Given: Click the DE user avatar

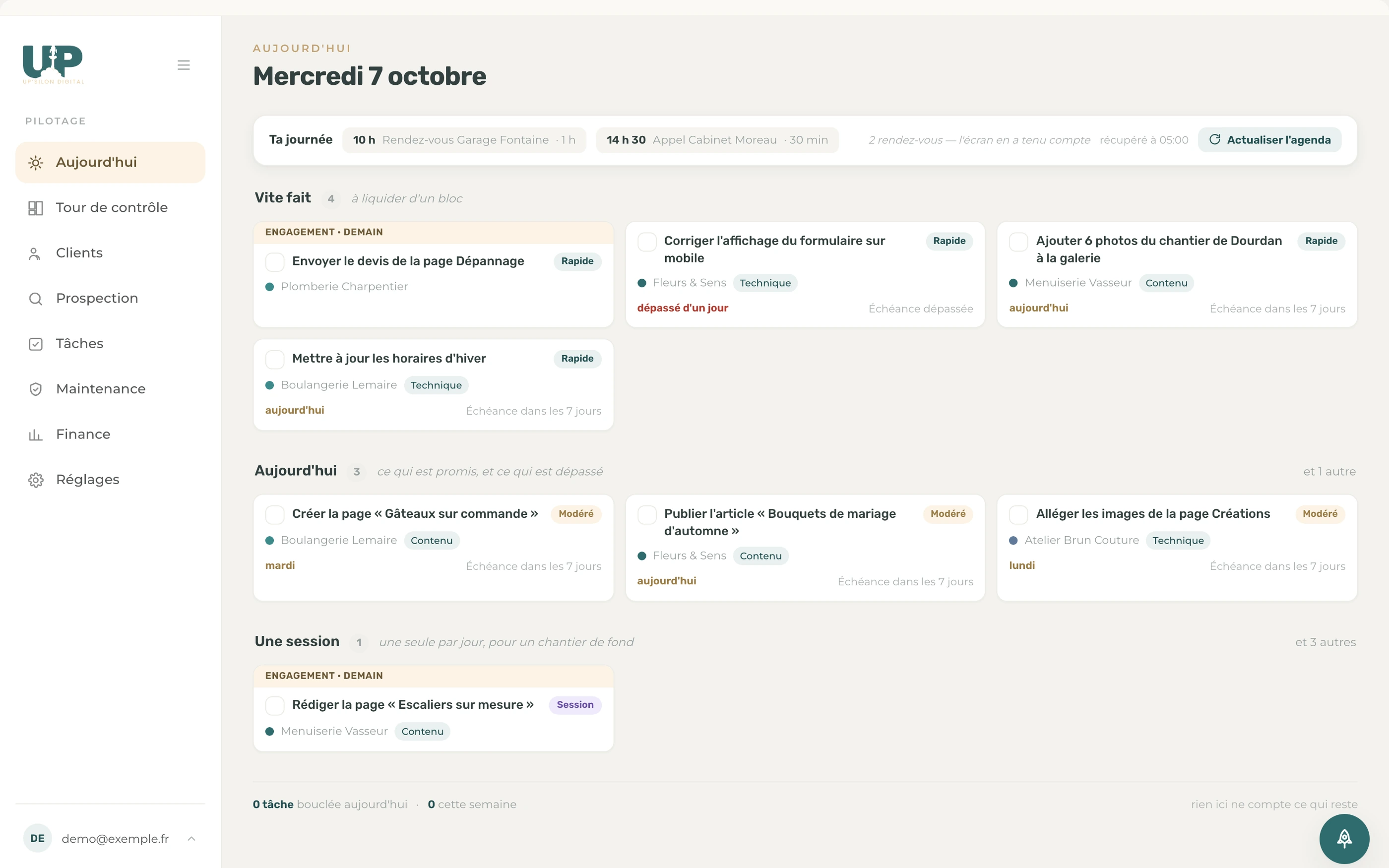Looking at the screenshot, I should [x=37, y=838].
